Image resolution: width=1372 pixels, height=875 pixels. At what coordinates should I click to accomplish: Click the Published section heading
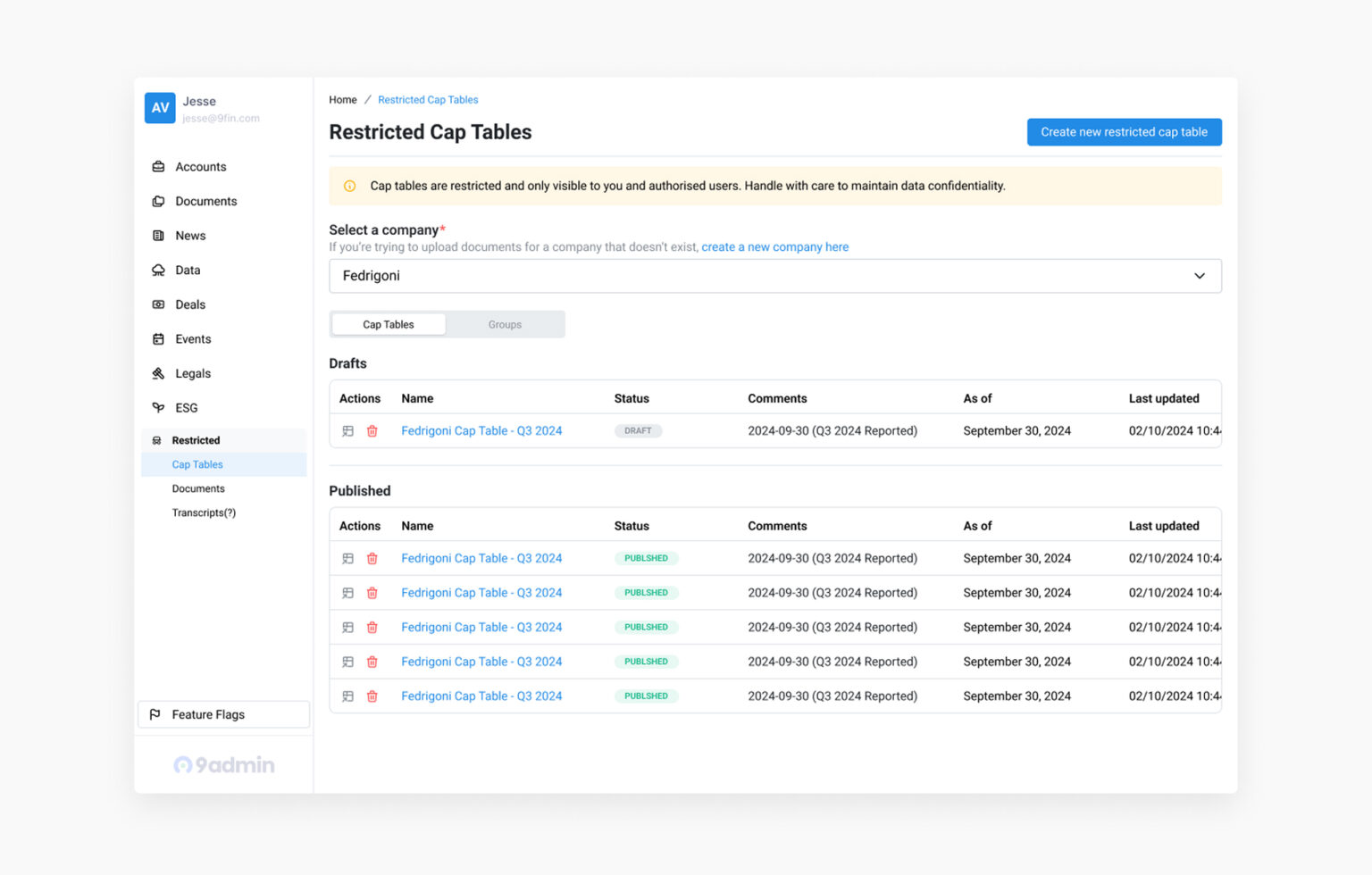coord(360,491)
